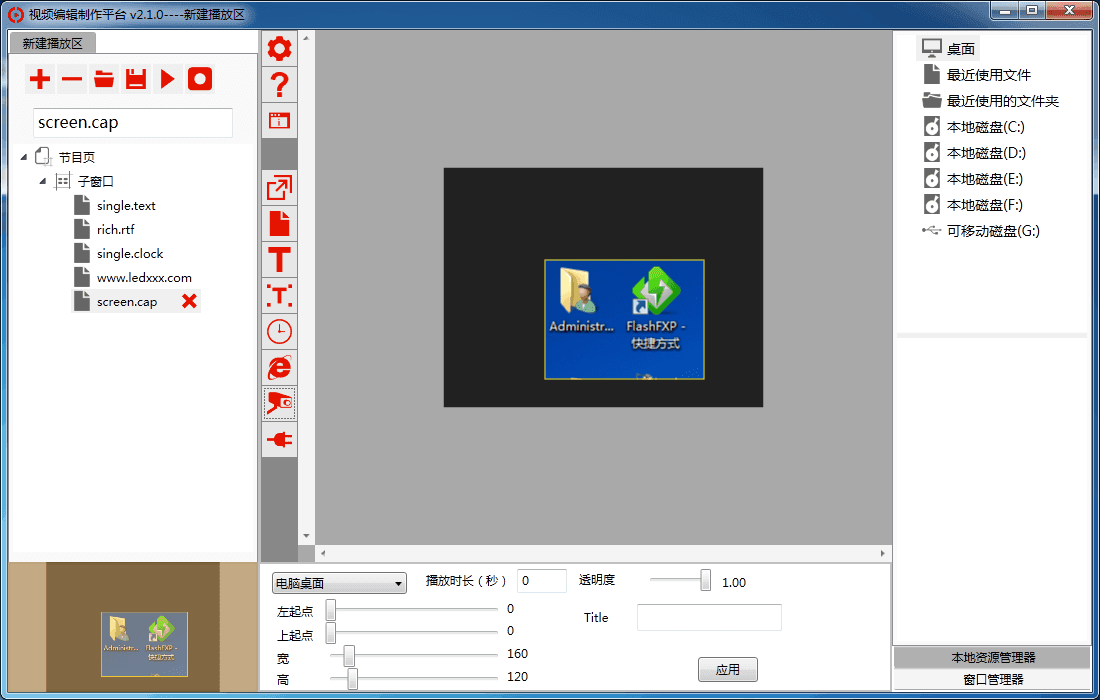Add a clock with the clock icon
Viewport: 1100px width, 700px height.
[x=279, y=331]
